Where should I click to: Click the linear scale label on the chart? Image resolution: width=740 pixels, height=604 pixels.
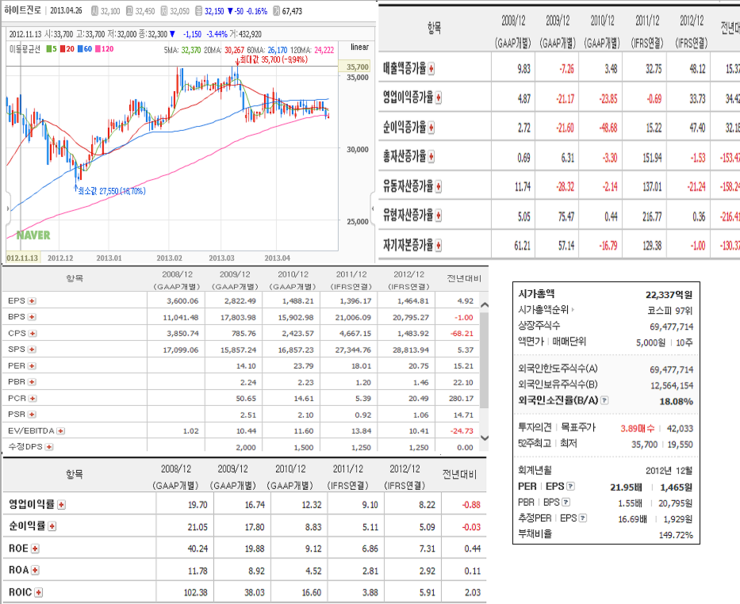click(x=360, y=47)
